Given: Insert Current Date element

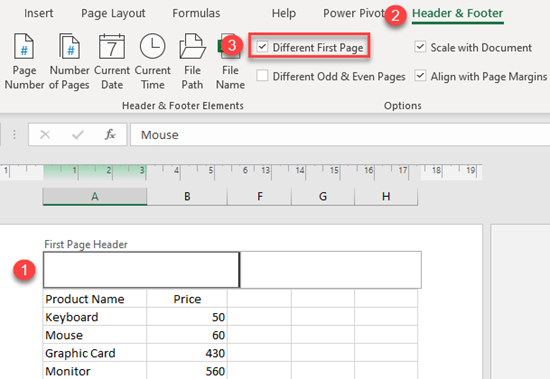Looking at the screenshot, I should 112,61.
